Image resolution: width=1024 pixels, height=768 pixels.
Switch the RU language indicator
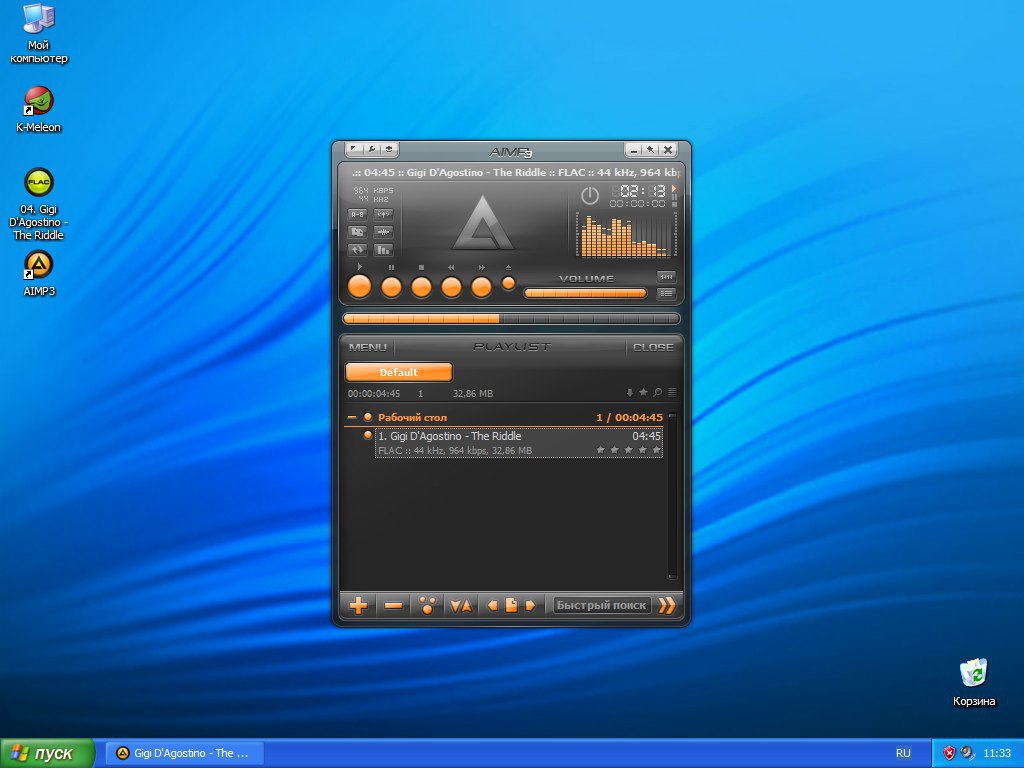click(903, 753)
